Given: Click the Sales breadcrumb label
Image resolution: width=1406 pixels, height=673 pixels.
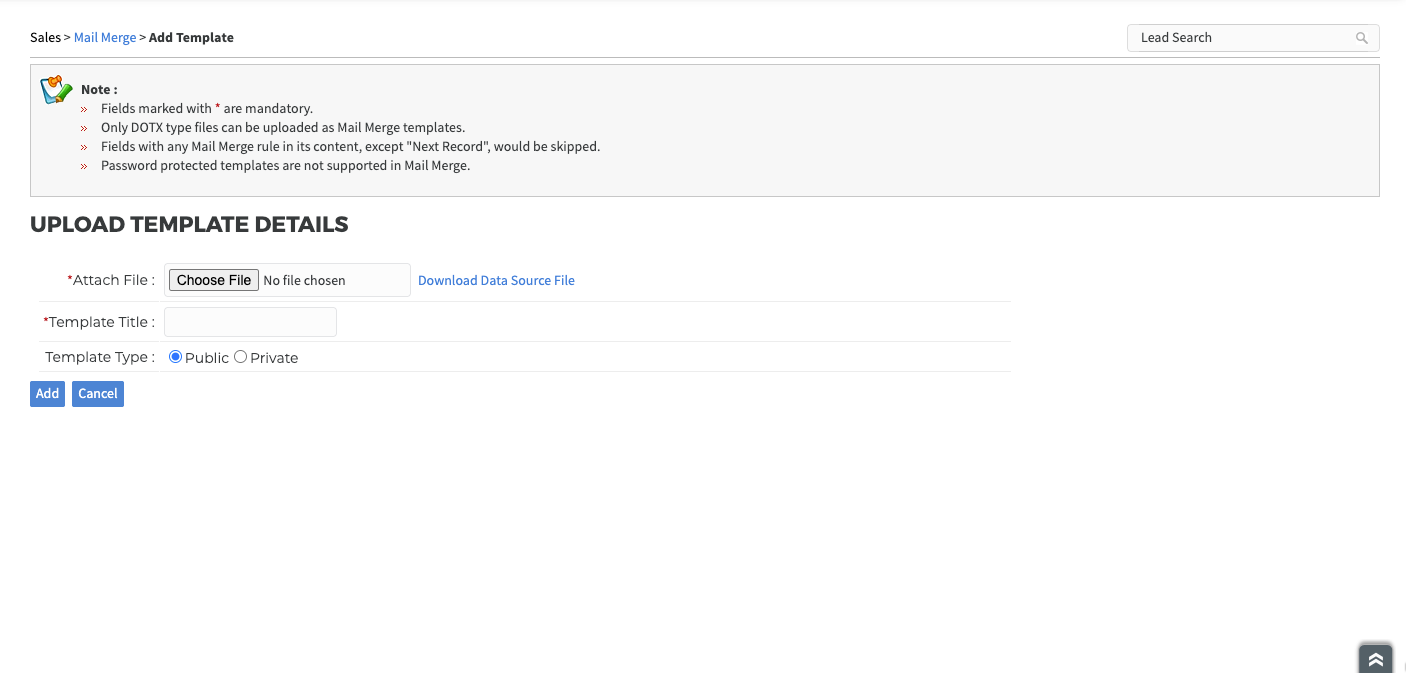Looking at the screenshot, I should [x=45, y=37].
